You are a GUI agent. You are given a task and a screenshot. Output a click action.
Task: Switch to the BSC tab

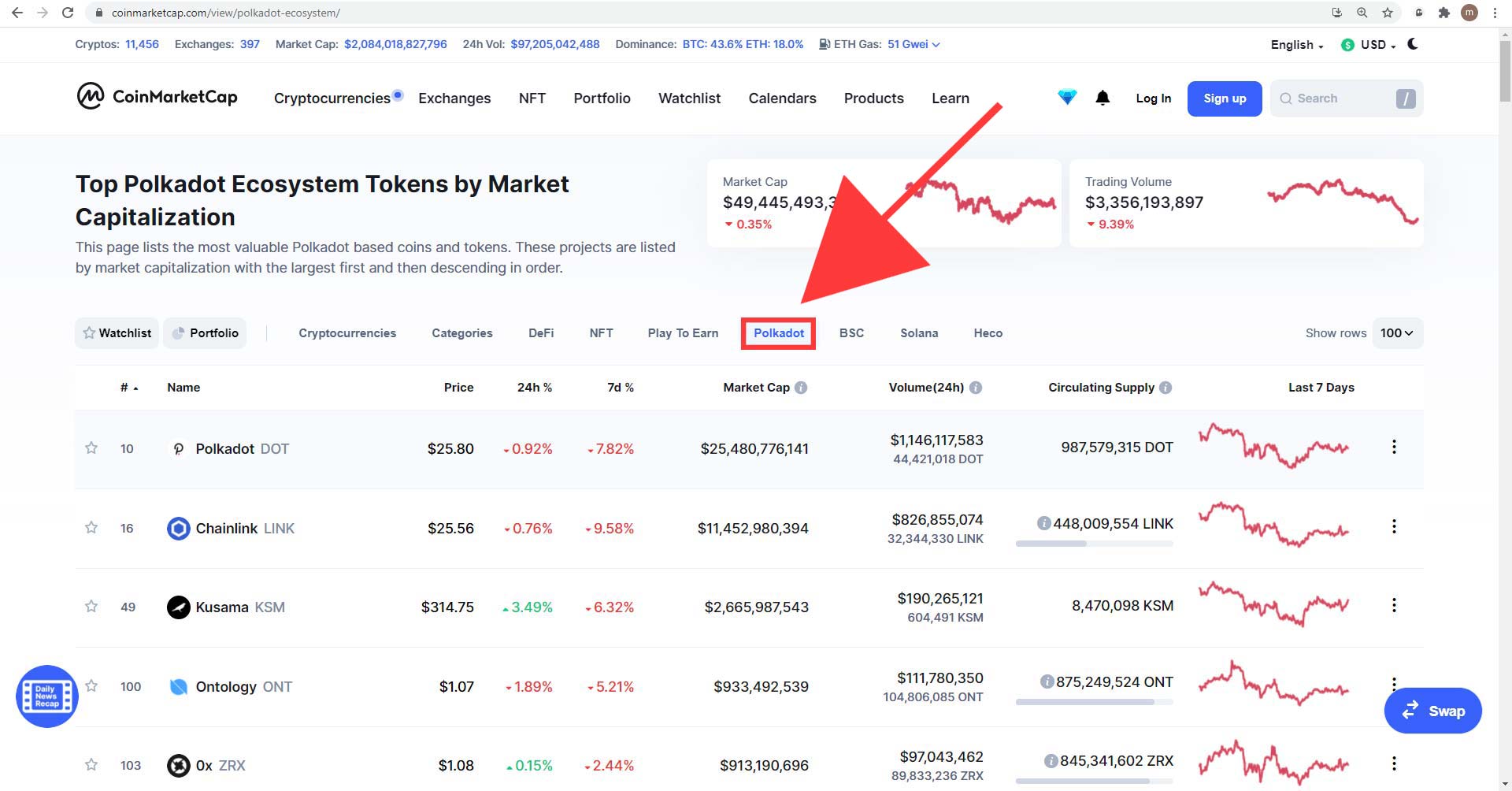click(x=851, y=333)
